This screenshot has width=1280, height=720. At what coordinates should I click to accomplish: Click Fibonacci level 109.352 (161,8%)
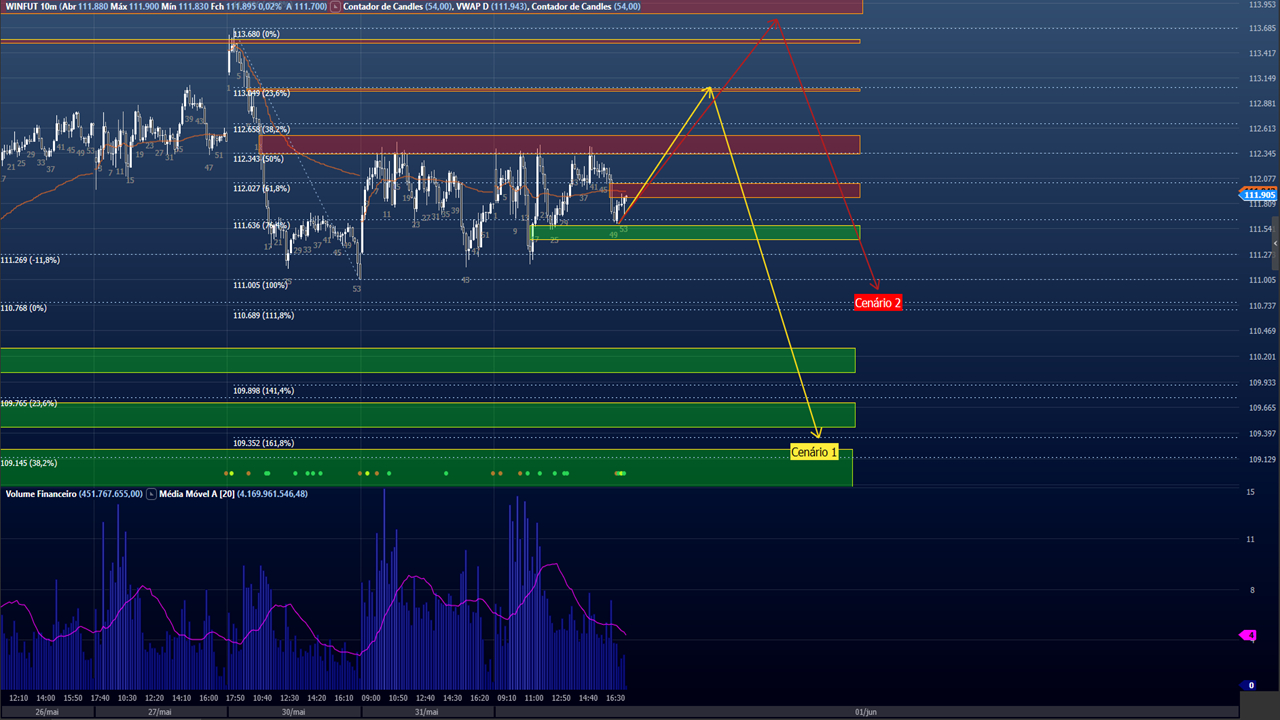[x=263, y=443]
